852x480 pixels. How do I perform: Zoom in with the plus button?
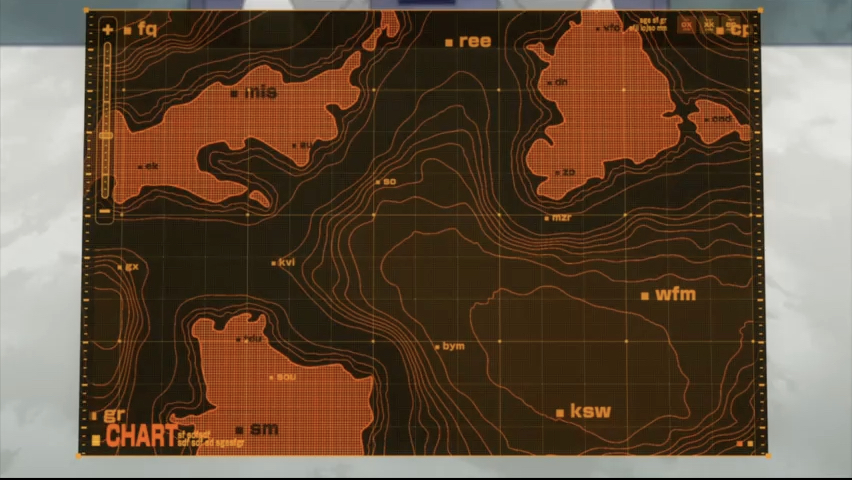[x=107, y=29]
